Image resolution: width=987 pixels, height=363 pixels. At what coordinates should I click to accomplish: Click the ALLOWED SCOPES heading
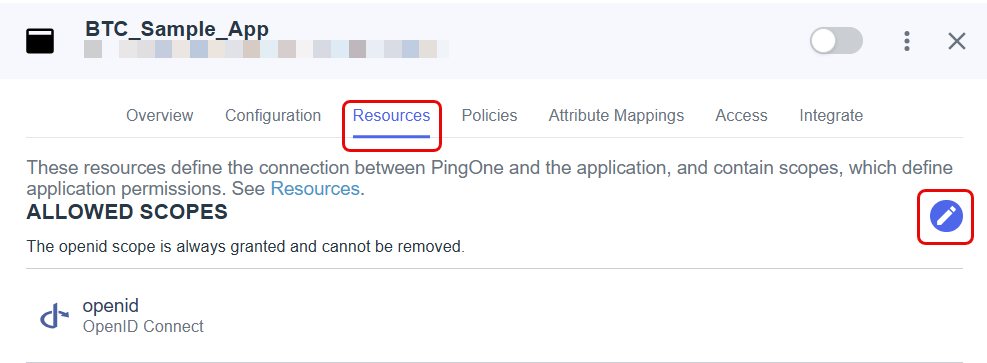127,213
